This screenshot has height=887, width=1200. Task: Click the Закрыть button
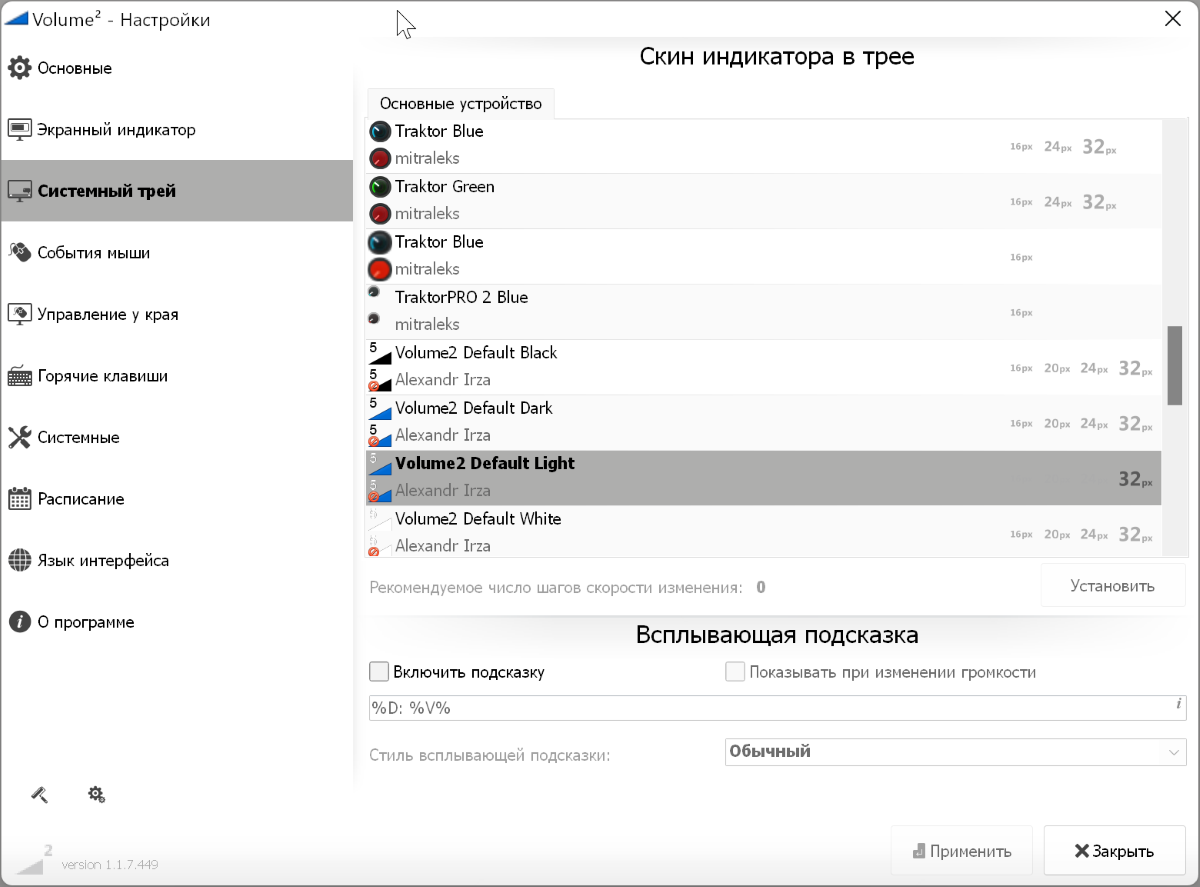click(1115, 851)
